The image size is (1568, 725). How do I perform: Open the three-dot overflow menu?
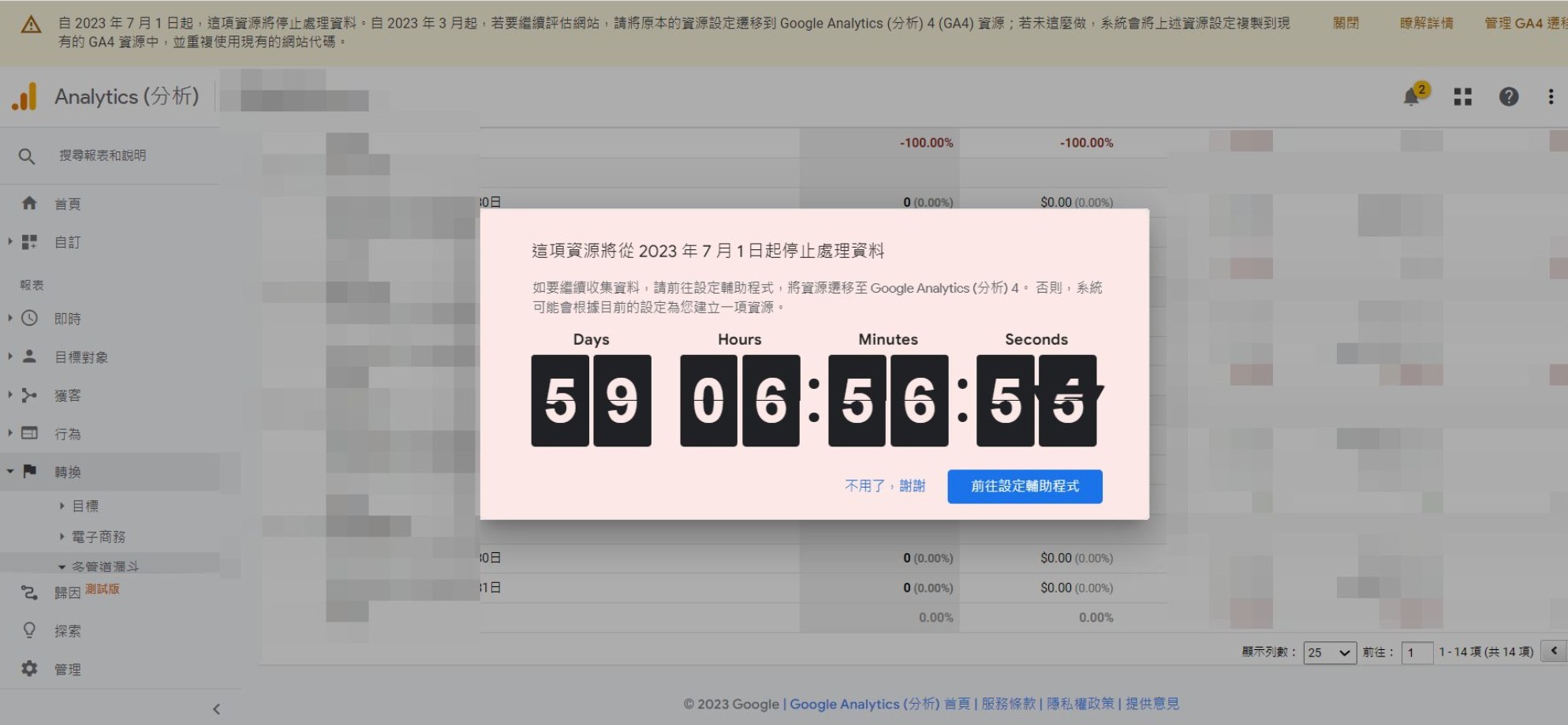[x=1550, y=96]
